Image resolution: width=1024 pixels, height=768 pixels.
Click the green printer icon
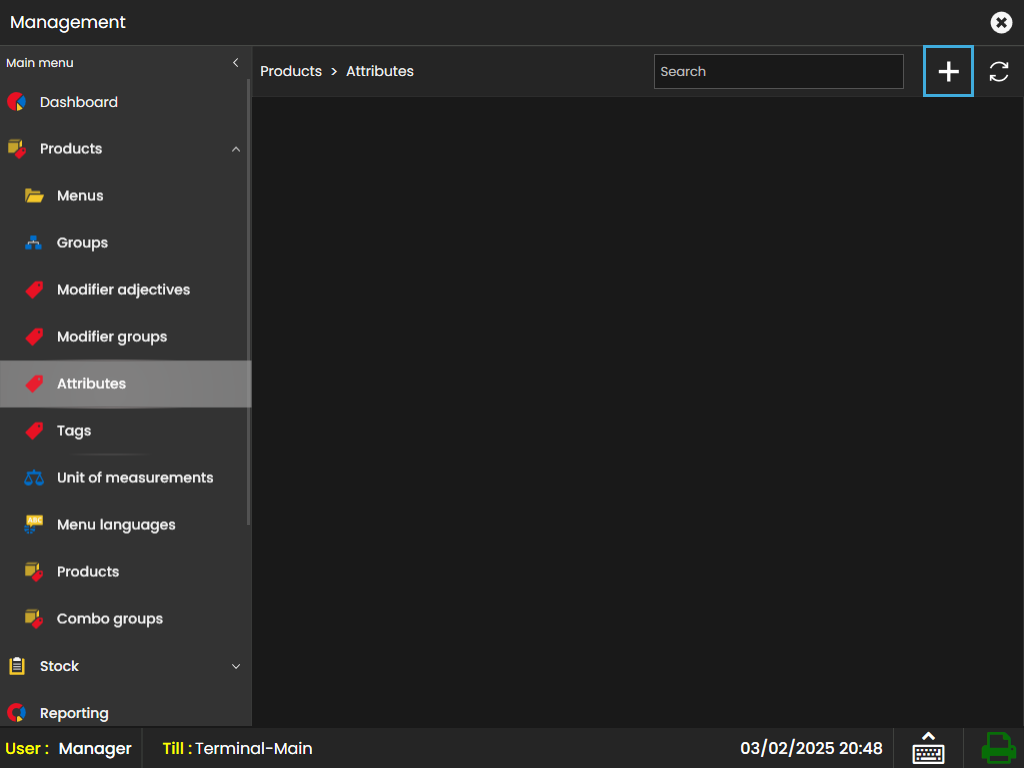click(997, 748)
